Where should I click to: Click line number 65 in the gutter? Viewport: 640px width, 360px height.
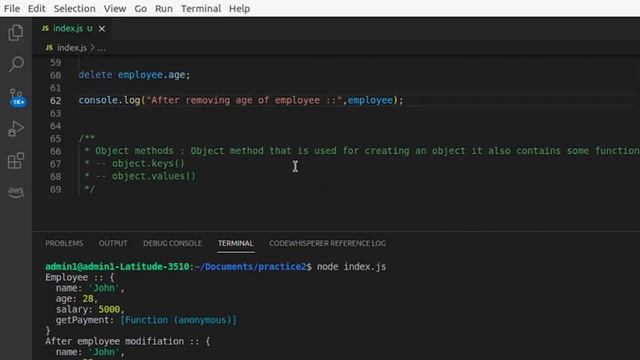(56, 138)
